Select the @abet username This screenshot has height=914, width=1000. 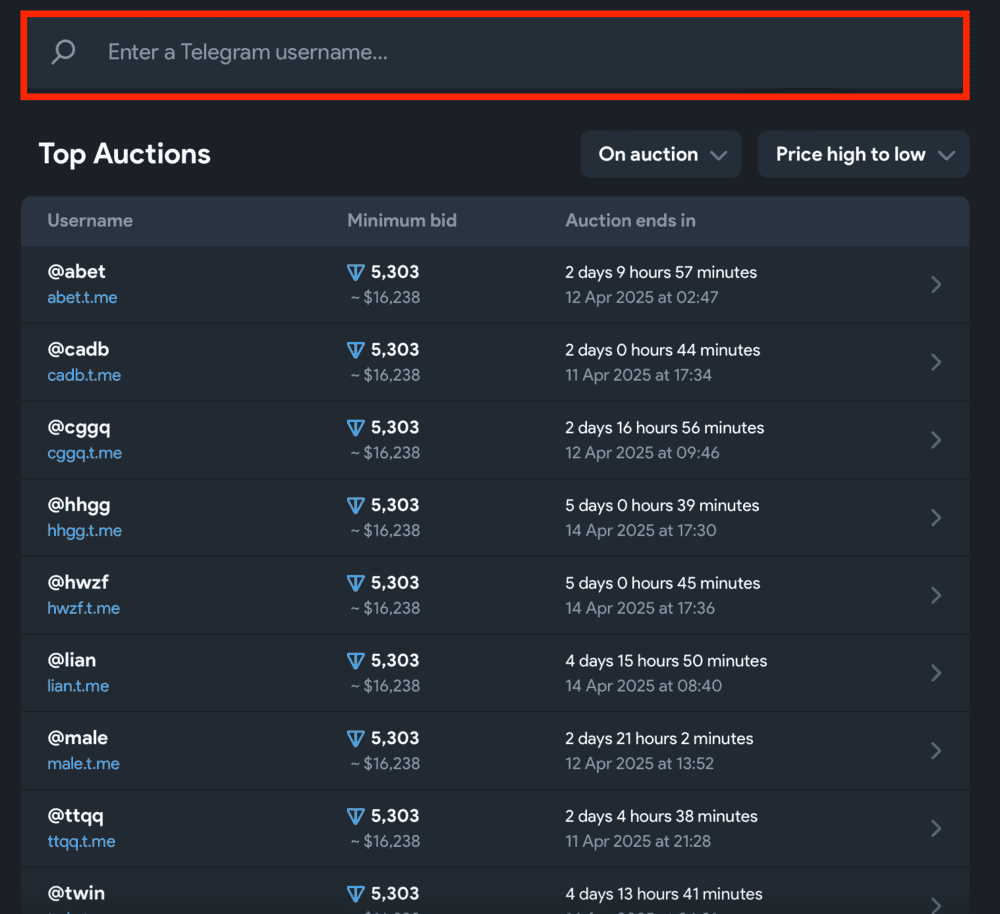click(x=77, y=272)
